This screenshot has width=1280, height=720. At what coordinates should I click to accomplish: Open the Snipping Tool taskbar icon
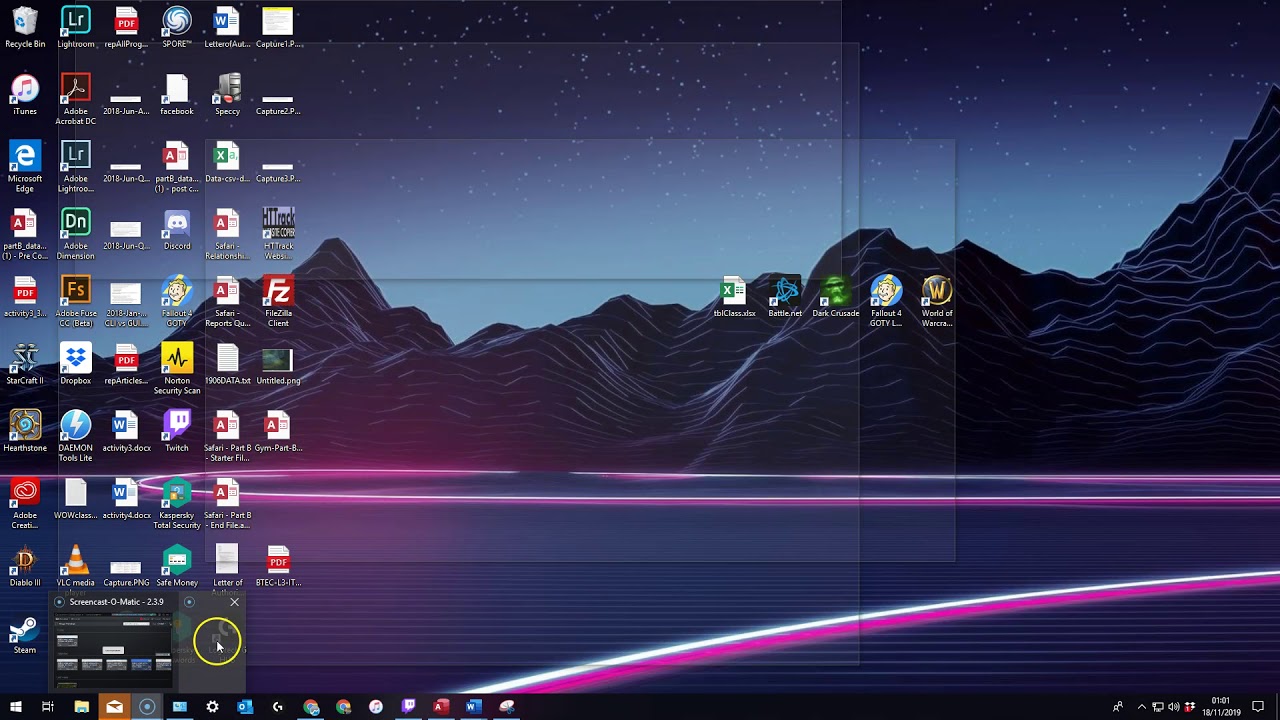click(506, 707)
